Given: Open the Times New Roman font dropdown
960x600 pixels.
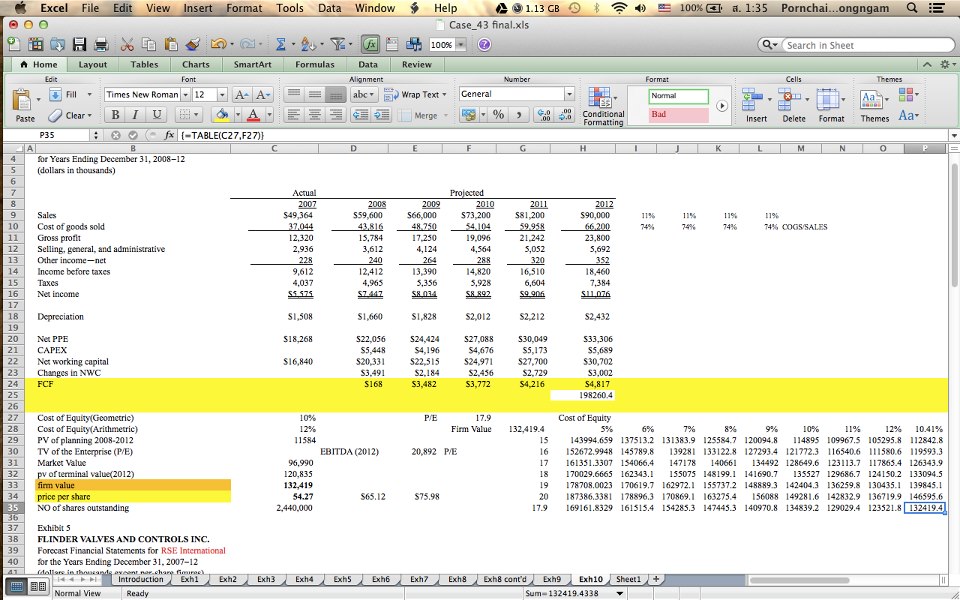Looking at the screenshot, I should tap(184, 94).
